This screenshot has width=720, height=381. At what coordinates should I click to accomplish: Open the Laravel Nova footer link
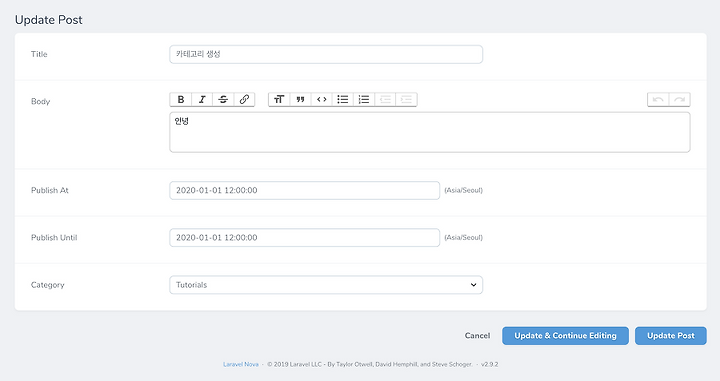[241, 364]
